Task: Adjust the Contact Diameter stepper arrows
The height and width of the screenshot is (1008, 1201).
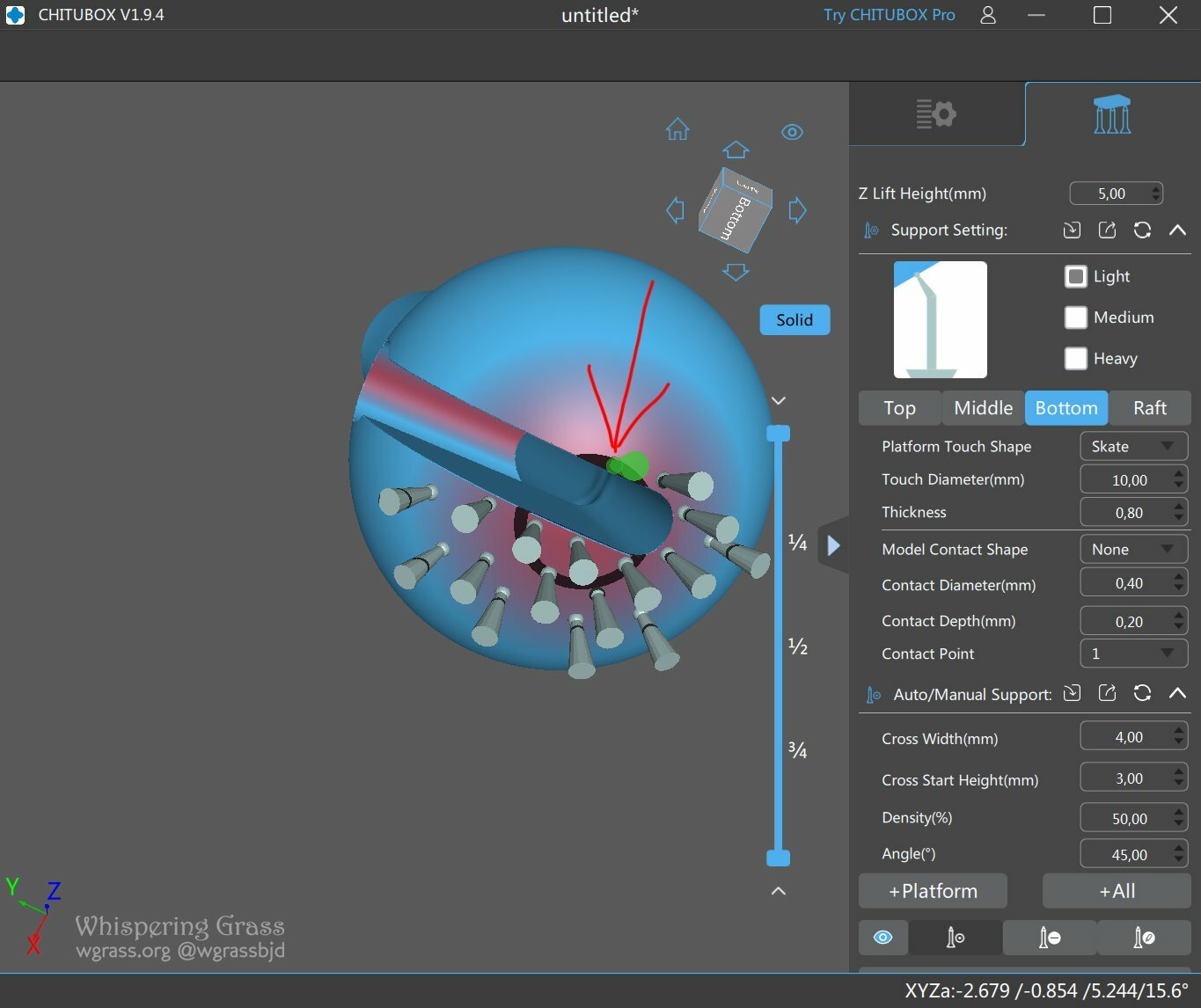Action: click(1179, 583)
